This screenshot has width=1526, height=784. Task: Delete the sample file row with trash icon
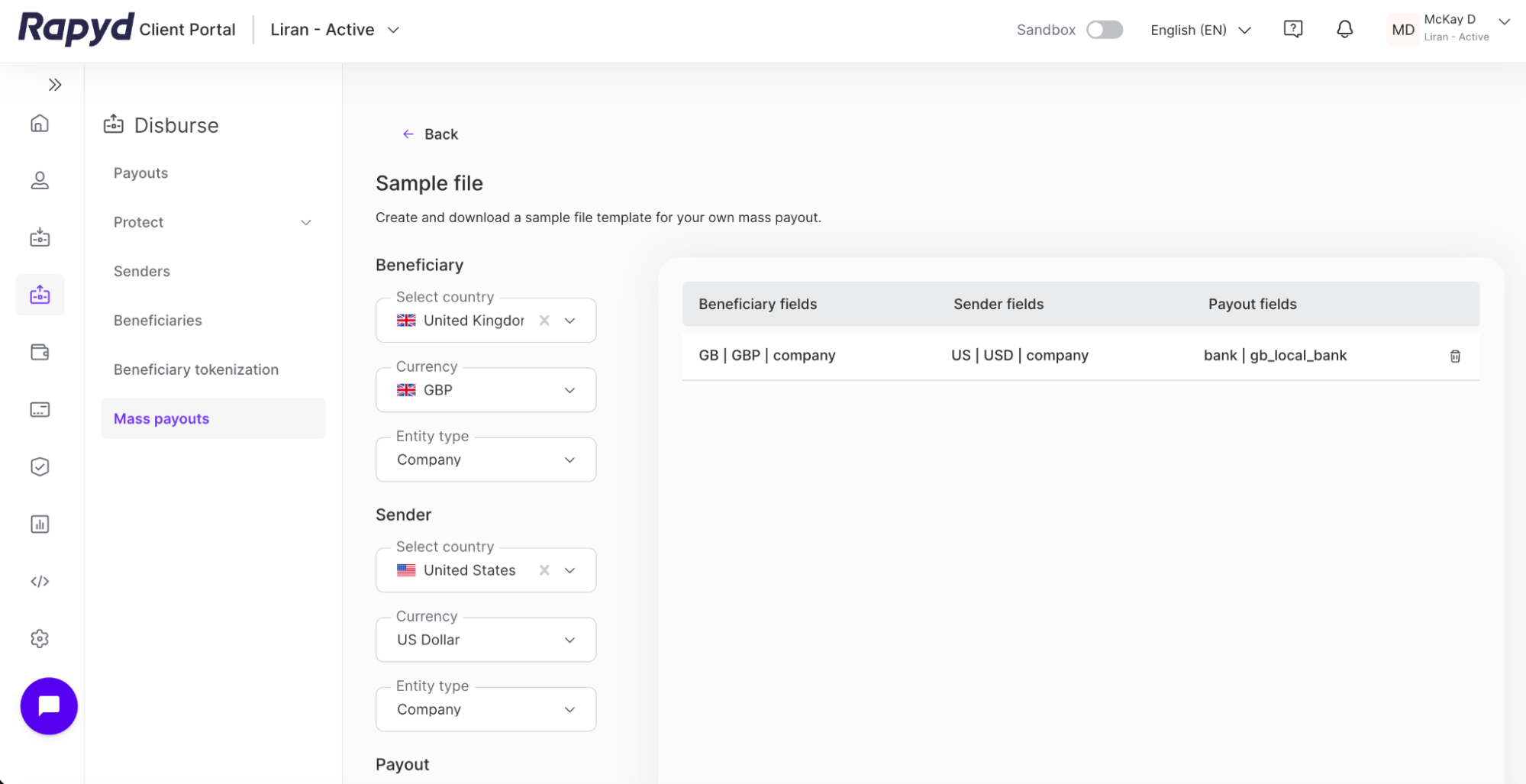click(x=1455, y=355)
